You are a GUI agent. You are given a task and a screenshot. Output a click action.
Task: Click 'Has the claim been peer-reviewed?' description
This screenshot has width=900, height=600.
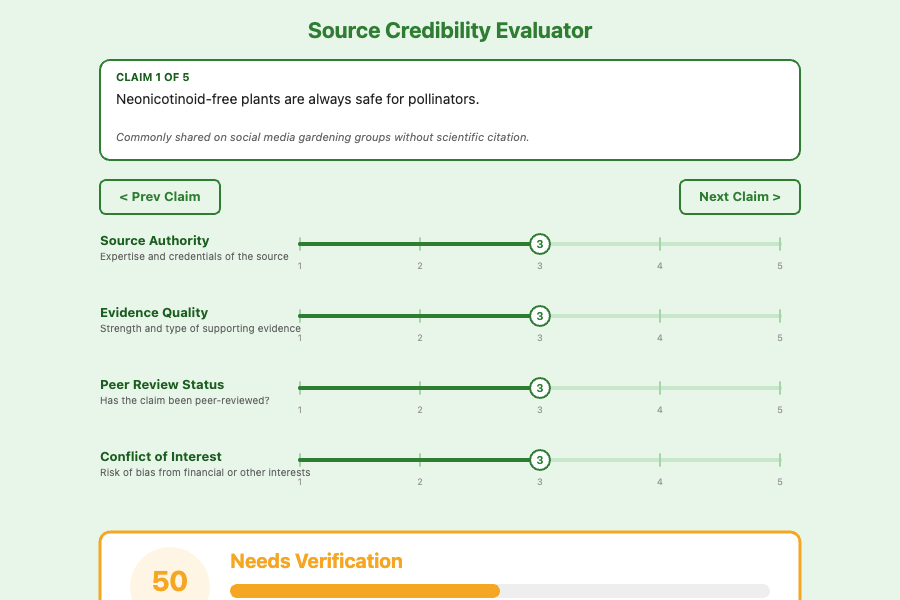(x=185, y=400)
